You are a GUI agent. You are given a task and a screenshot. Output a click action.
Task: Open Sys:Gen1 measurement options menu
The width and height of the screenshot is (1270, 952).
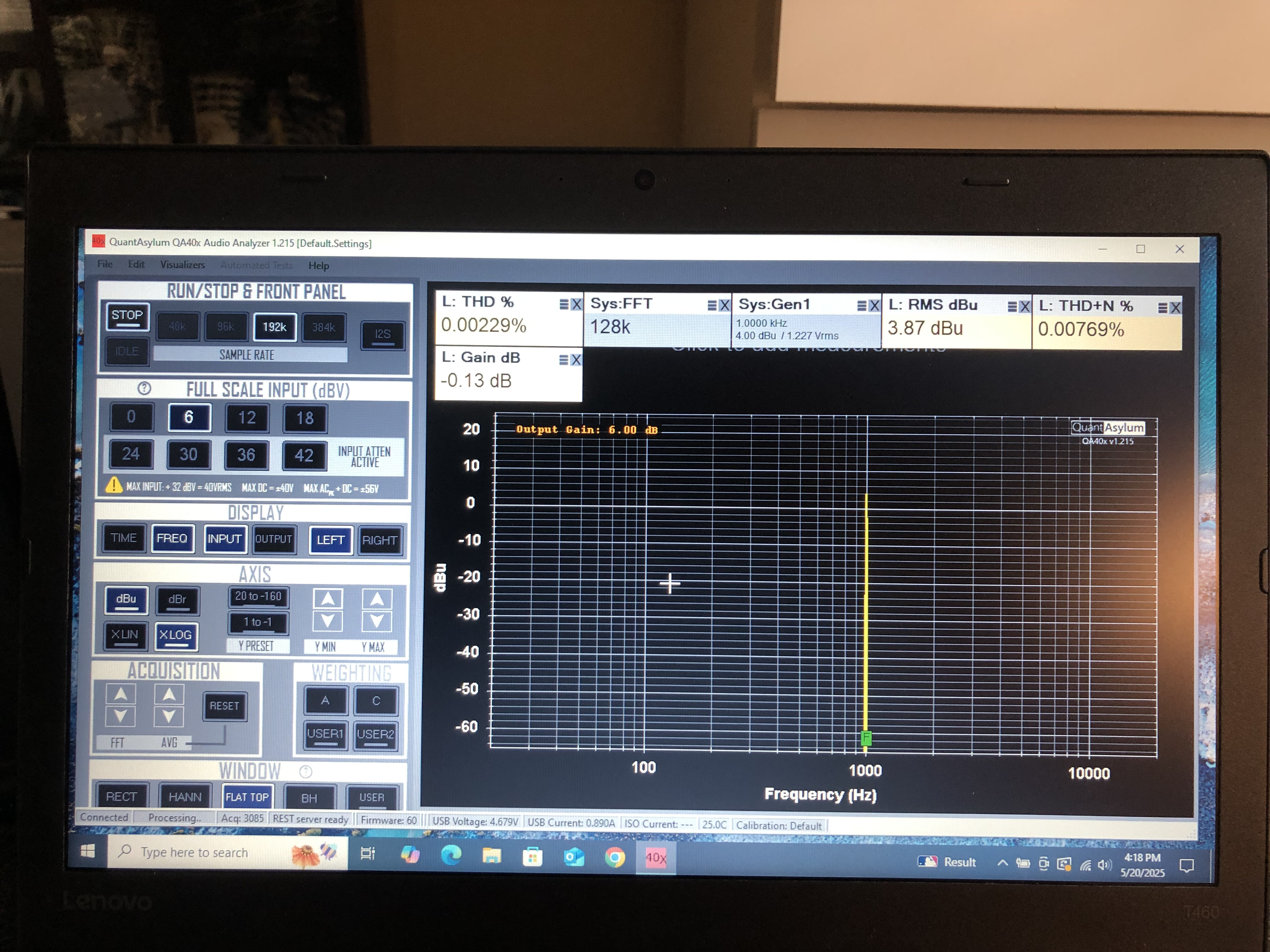862,306
